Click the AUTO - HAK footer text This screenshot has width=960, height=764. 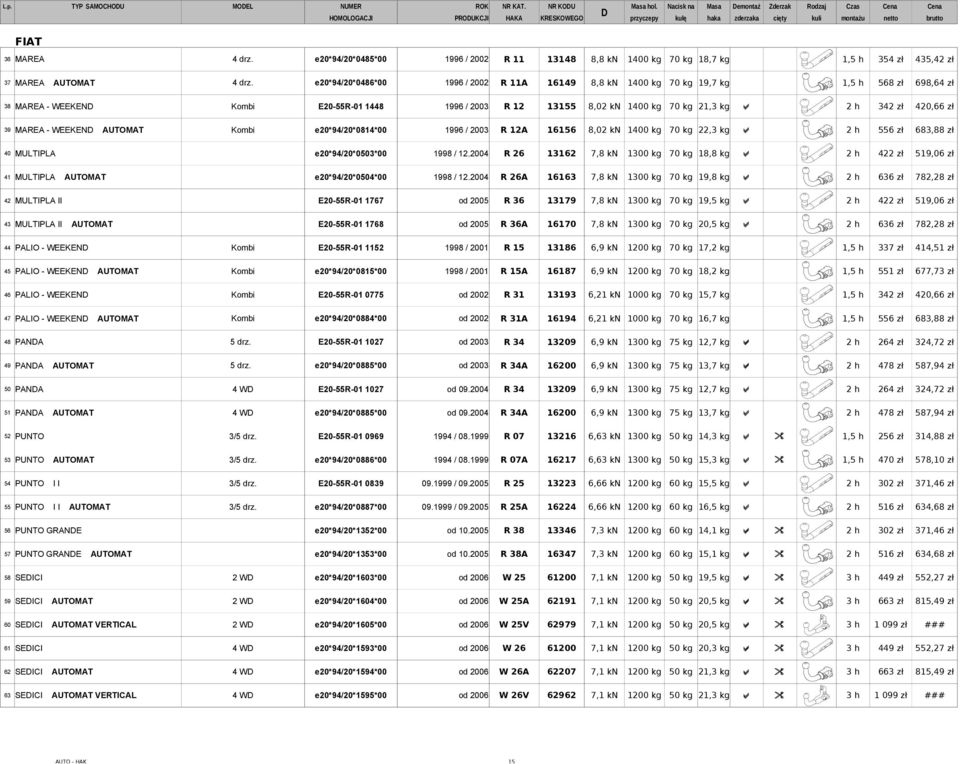[x=71, y=761]
